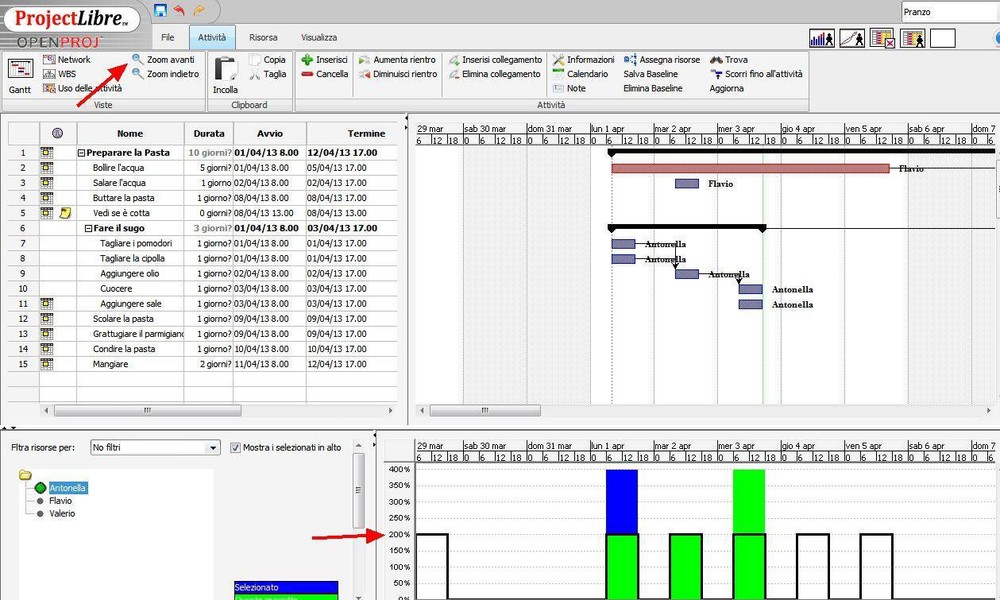Screen dimensions: 1000x600
Task: Select the WBS view icon
Action: pos(62,73)
